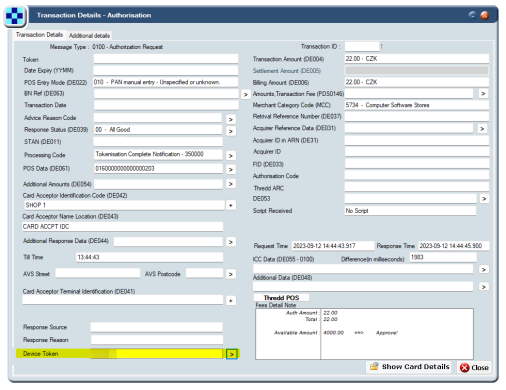Click the Transaction Amount (DE004) field
The height and width of the screenshot is (390, 506).
tap(417, 59)
